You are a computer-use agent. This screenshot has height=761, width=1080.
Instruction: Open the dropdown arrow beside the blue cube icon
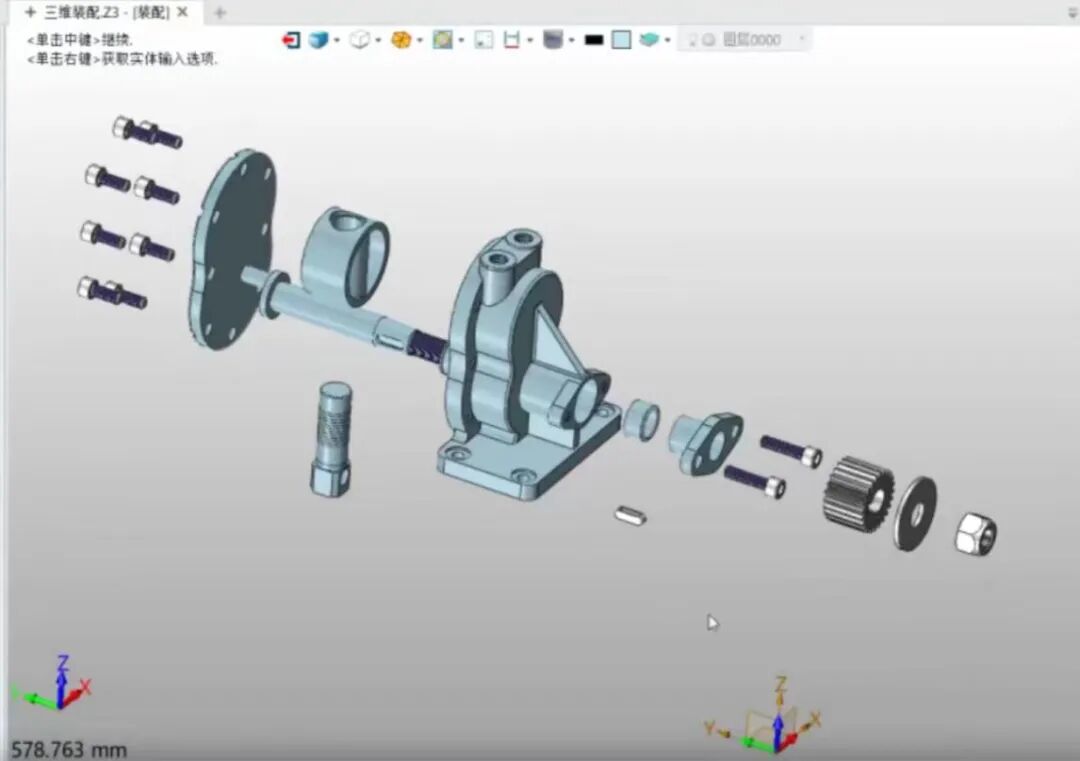337,40
